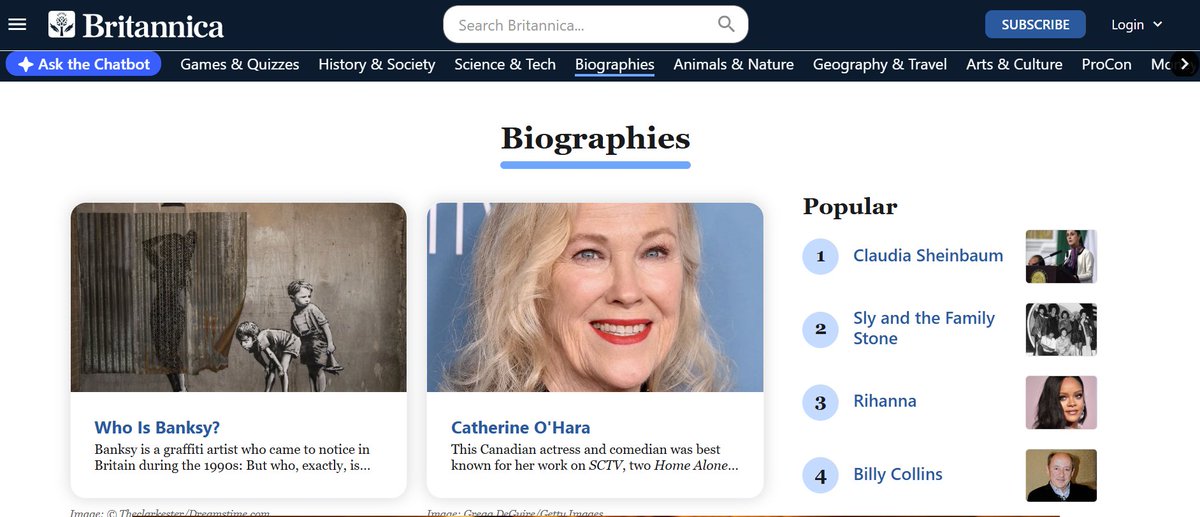This screenshot has width=1200, height=517.
Task: Click the number 2 rank badge
Action: tap(821, 329)
